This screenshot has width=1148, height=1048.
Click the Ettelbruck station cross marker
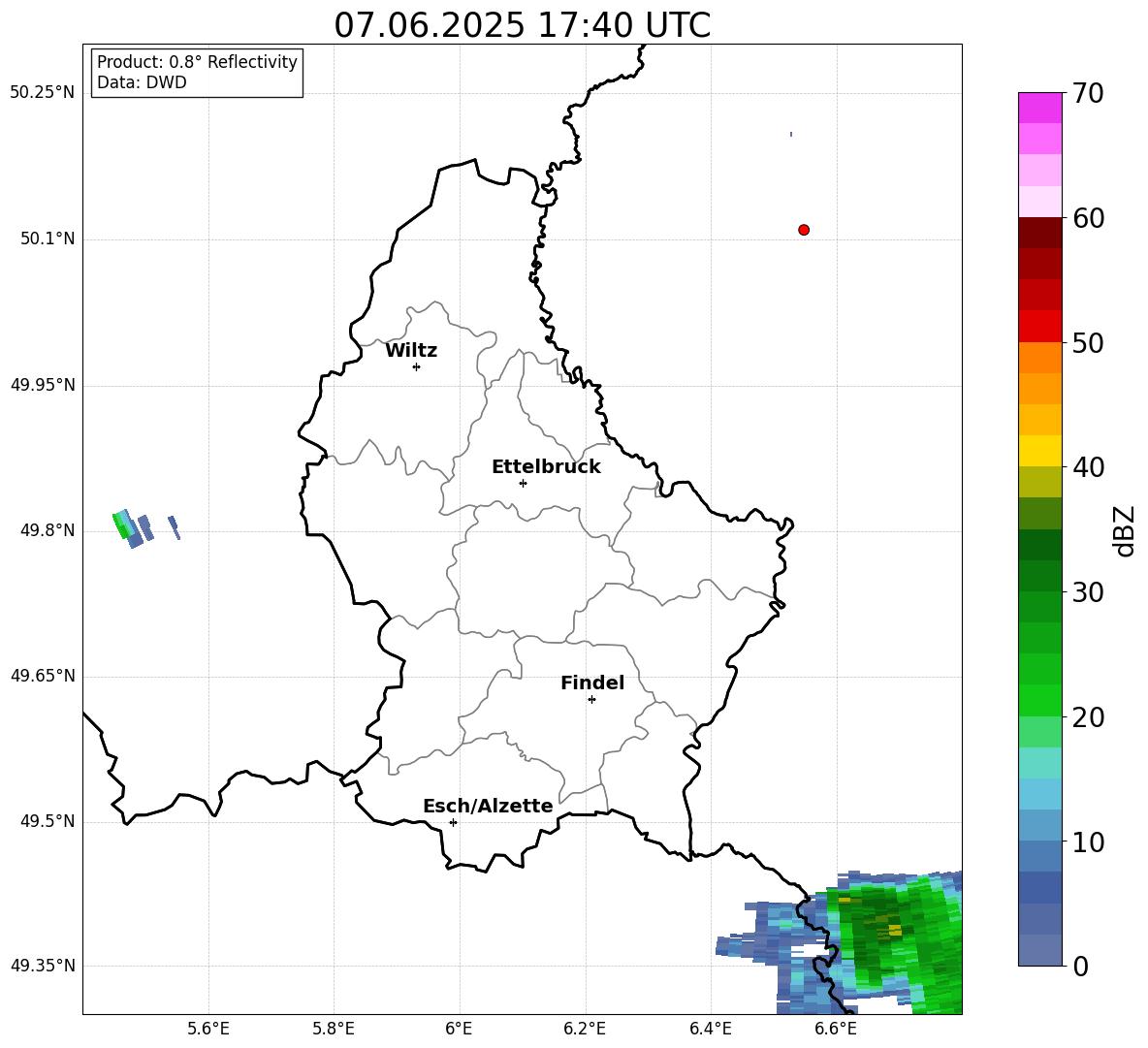(523, 483)
